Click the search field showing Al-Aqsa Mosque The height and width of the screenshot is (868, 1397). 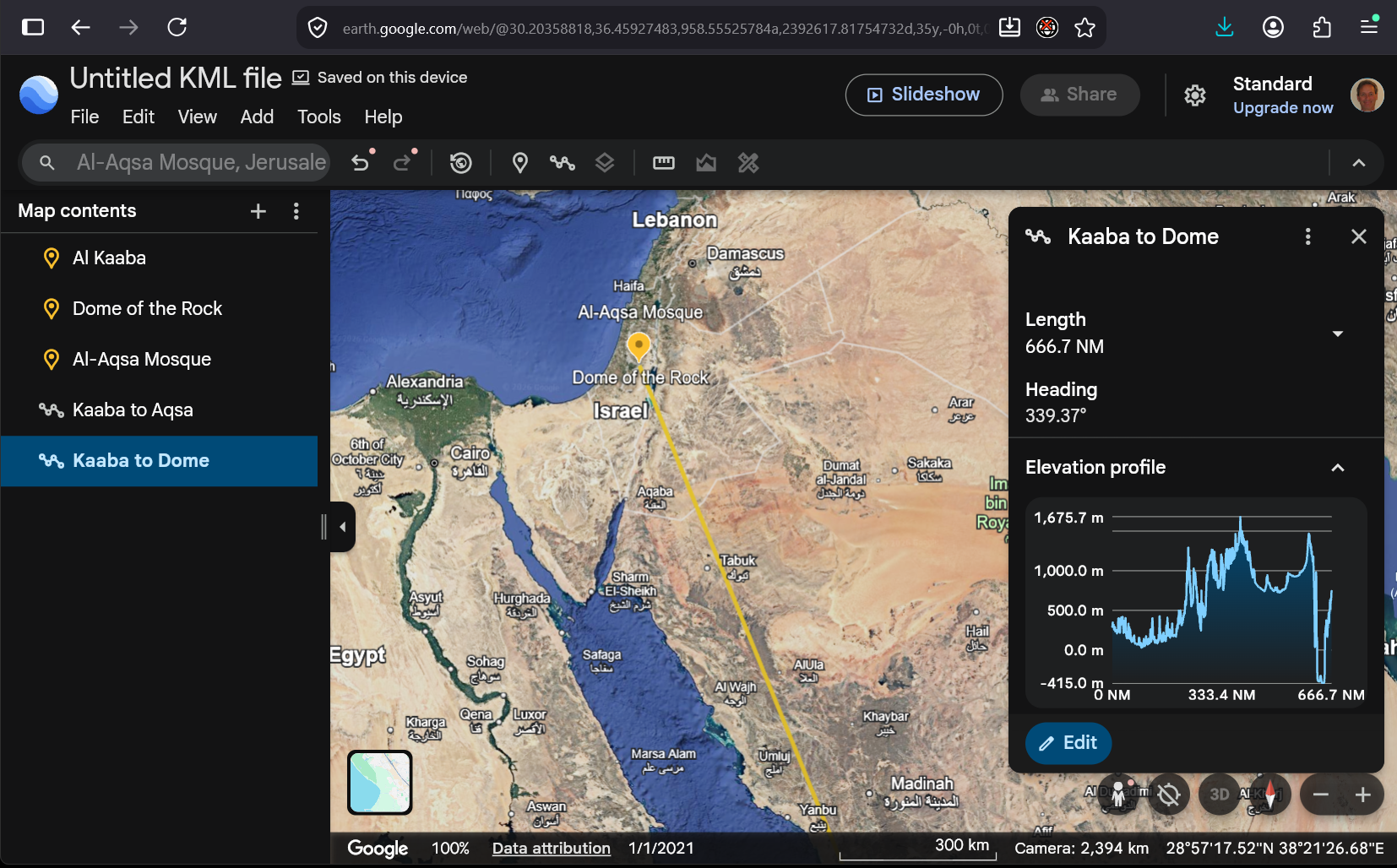177,162
